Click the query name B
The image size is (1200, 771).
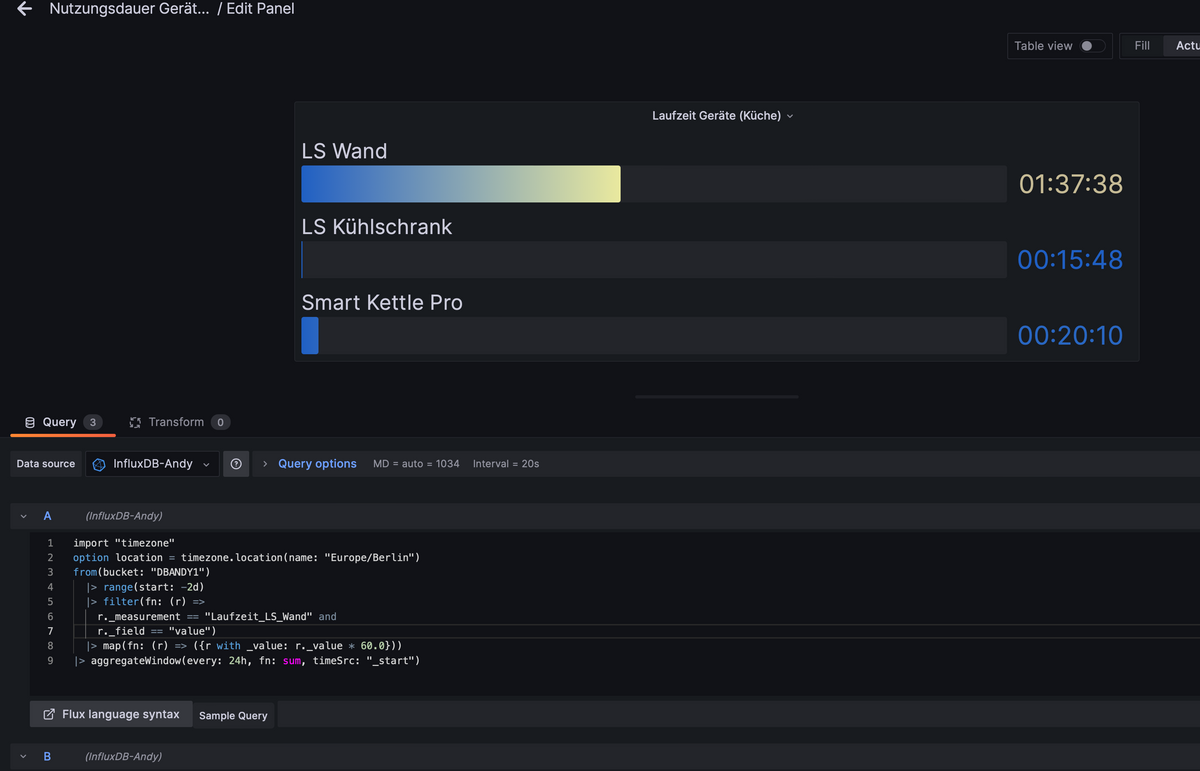[x=47, y=757]
